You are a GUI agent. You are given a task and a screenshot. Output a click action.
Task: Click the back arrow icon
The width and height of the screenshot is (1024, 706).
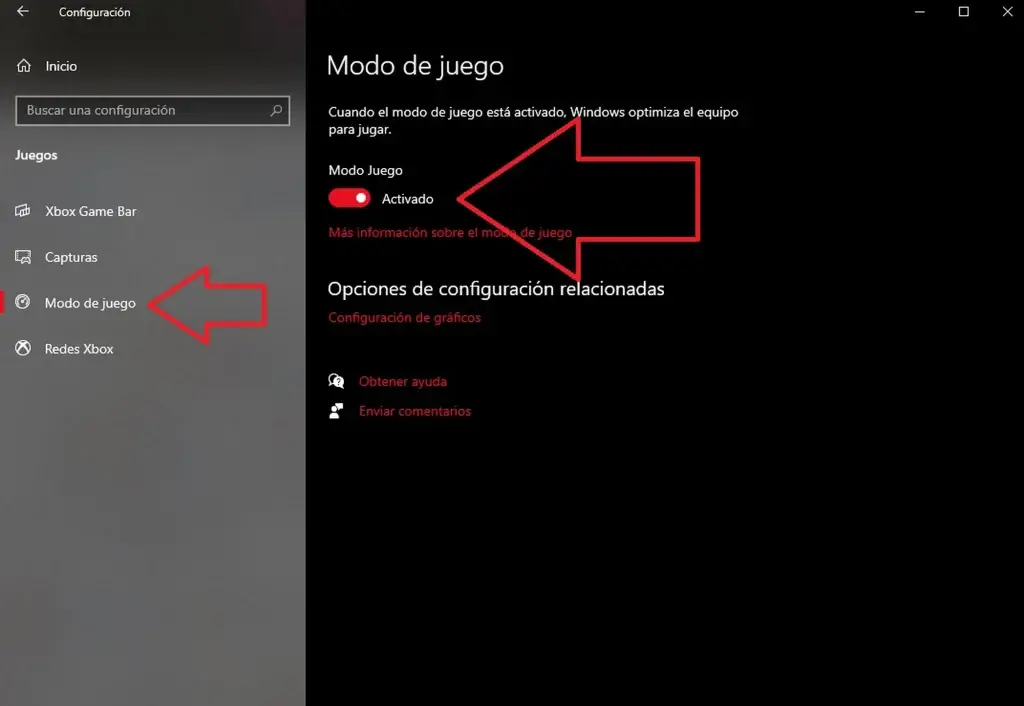(x=23, y=11)
